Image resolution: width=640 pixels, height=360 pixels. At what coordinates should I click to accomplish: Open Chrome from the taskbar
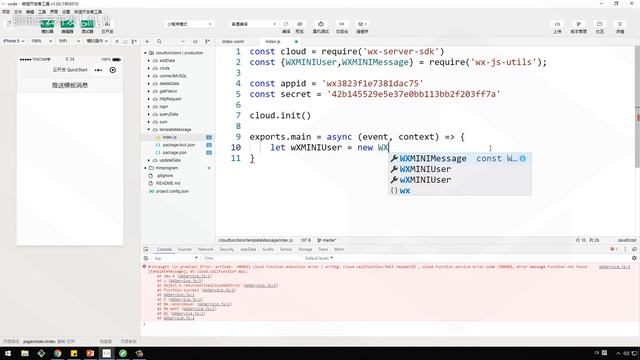pyautogui.click(x=58, y=353)
